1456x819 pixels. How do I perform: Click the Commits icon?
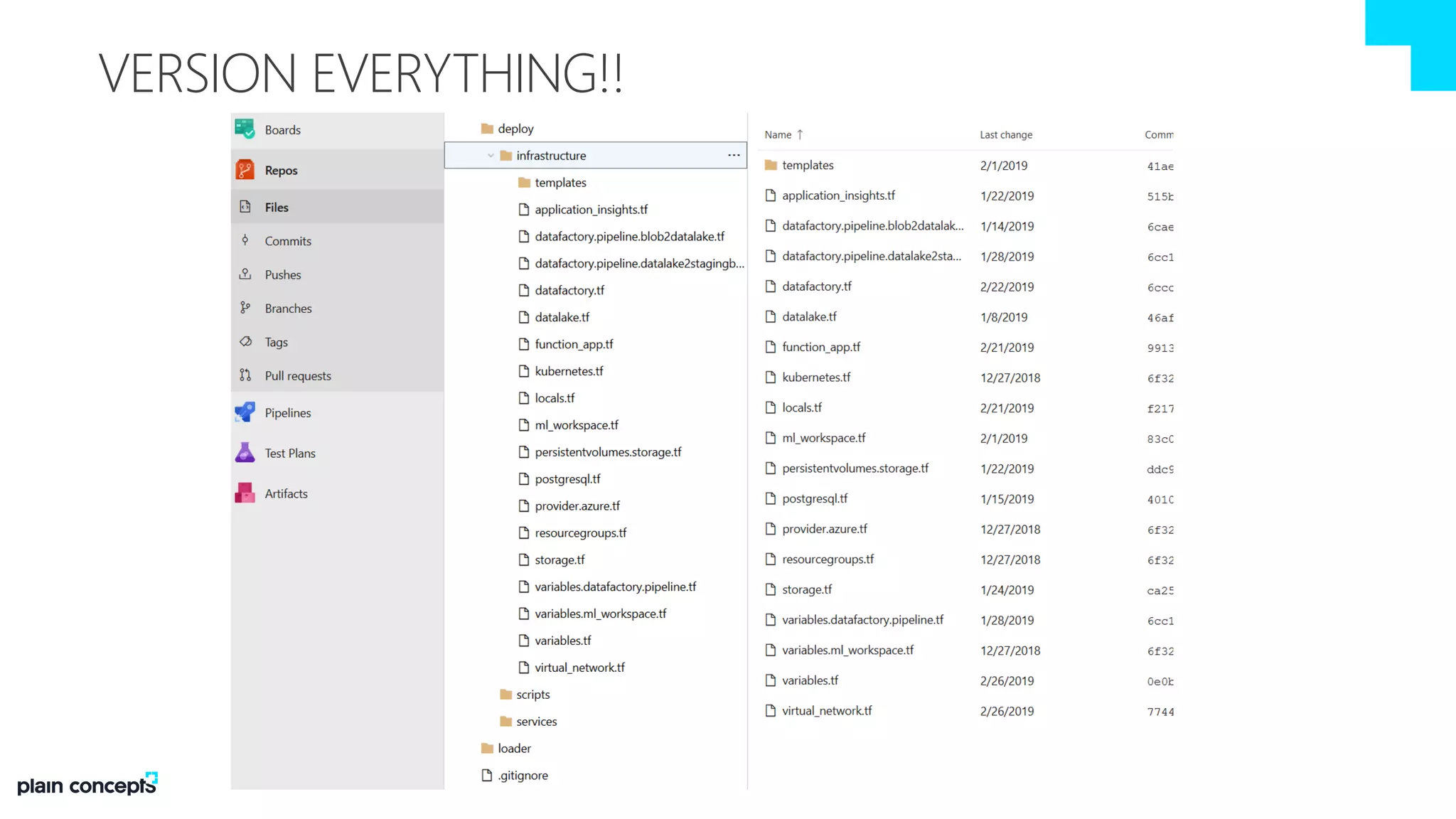click(x=245, y=240)
